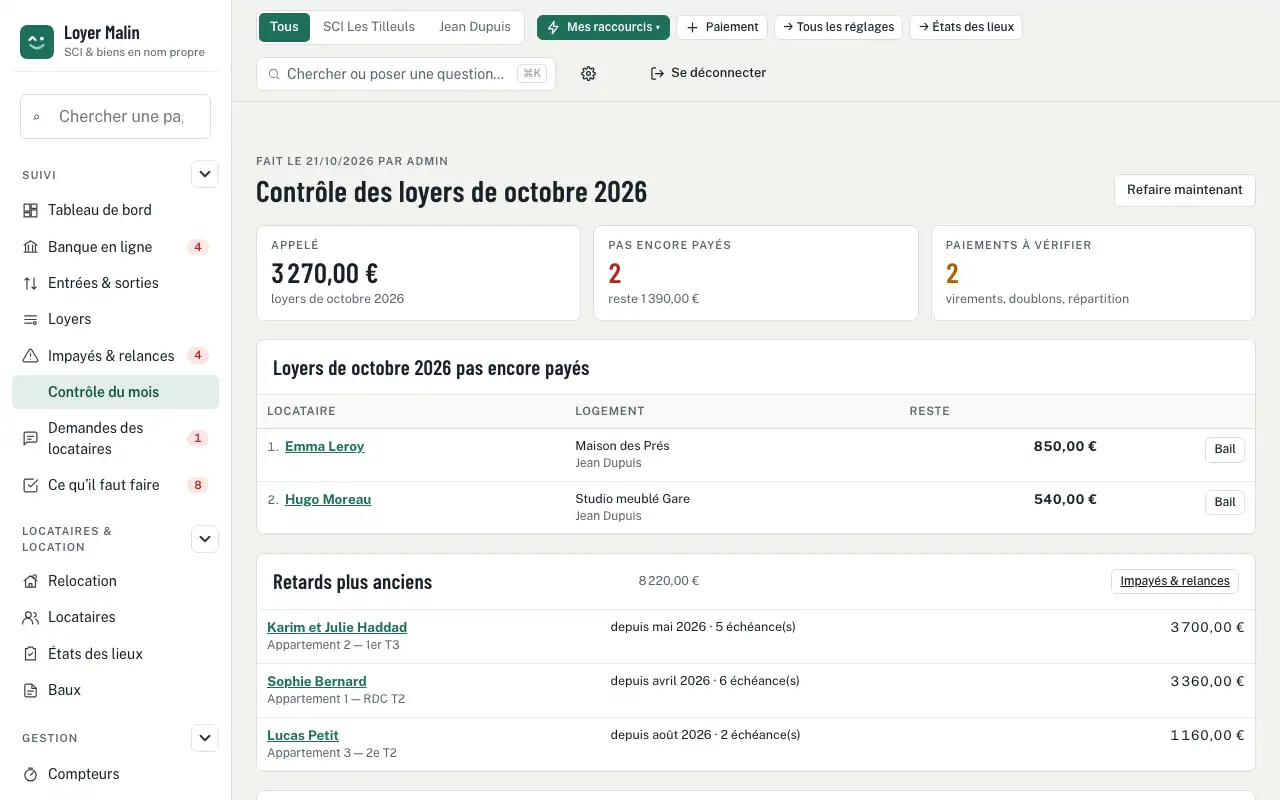Focus the Chercher ou poser une question field
Image resolution: width=1280 pixels, height=800 pixels.
coord(406,73)
